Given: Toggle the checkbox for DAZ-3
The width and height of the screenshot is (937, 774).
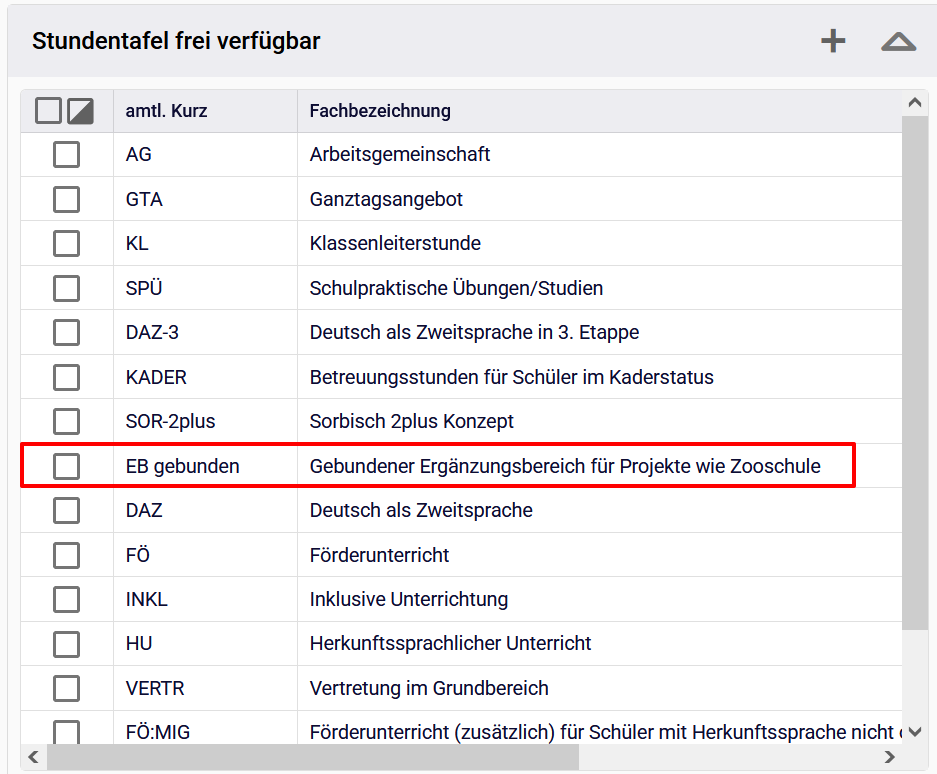Looking at the screenshot, I should (66, 333).
